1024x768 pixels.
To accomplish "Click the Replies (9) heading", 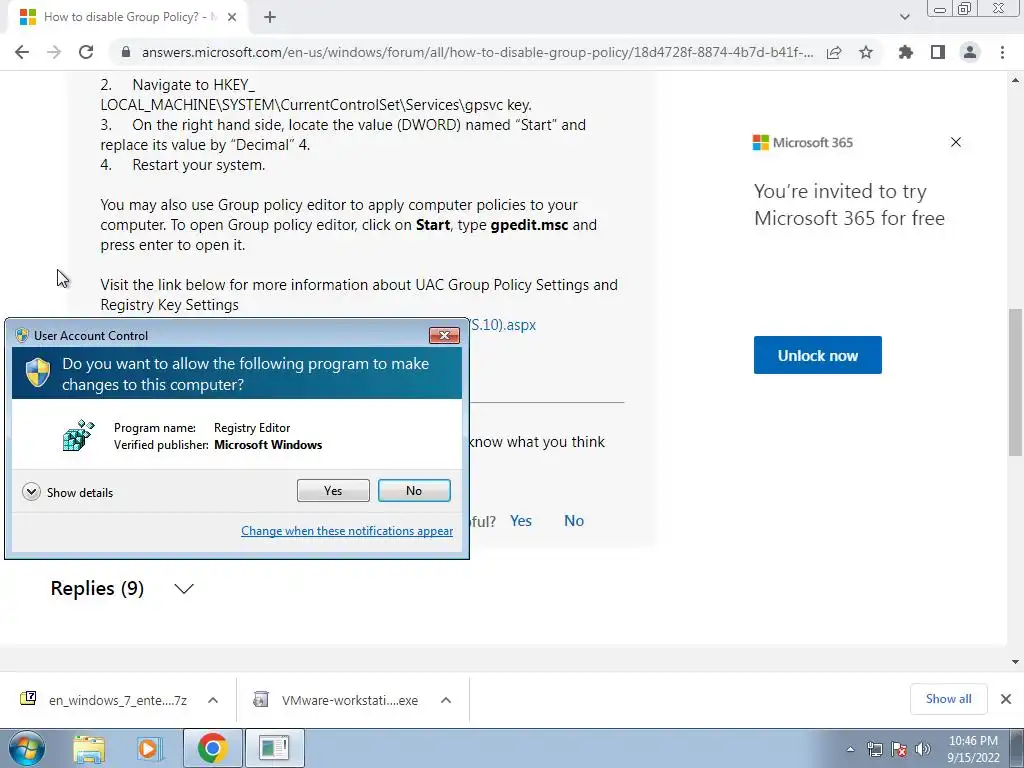I will click(97, 588).
